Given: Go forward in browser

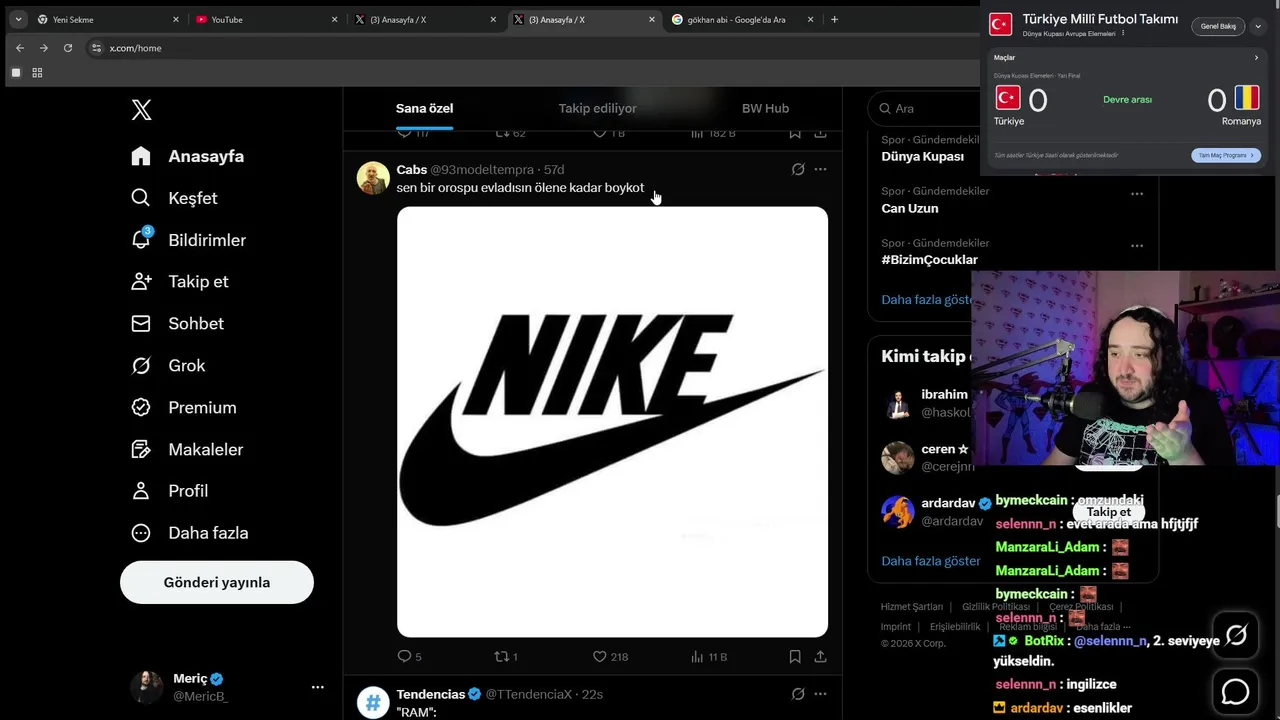Looking at the screenshot, I should (x=43, y=48).
